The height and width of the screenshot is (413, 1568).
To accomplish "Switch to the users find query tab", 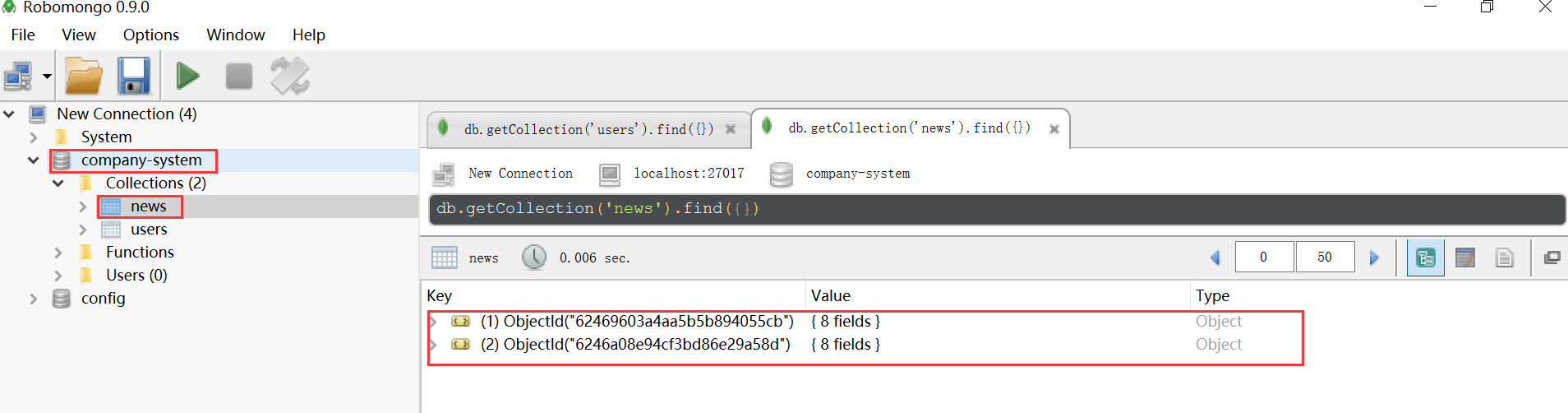I will pos(588,129).
